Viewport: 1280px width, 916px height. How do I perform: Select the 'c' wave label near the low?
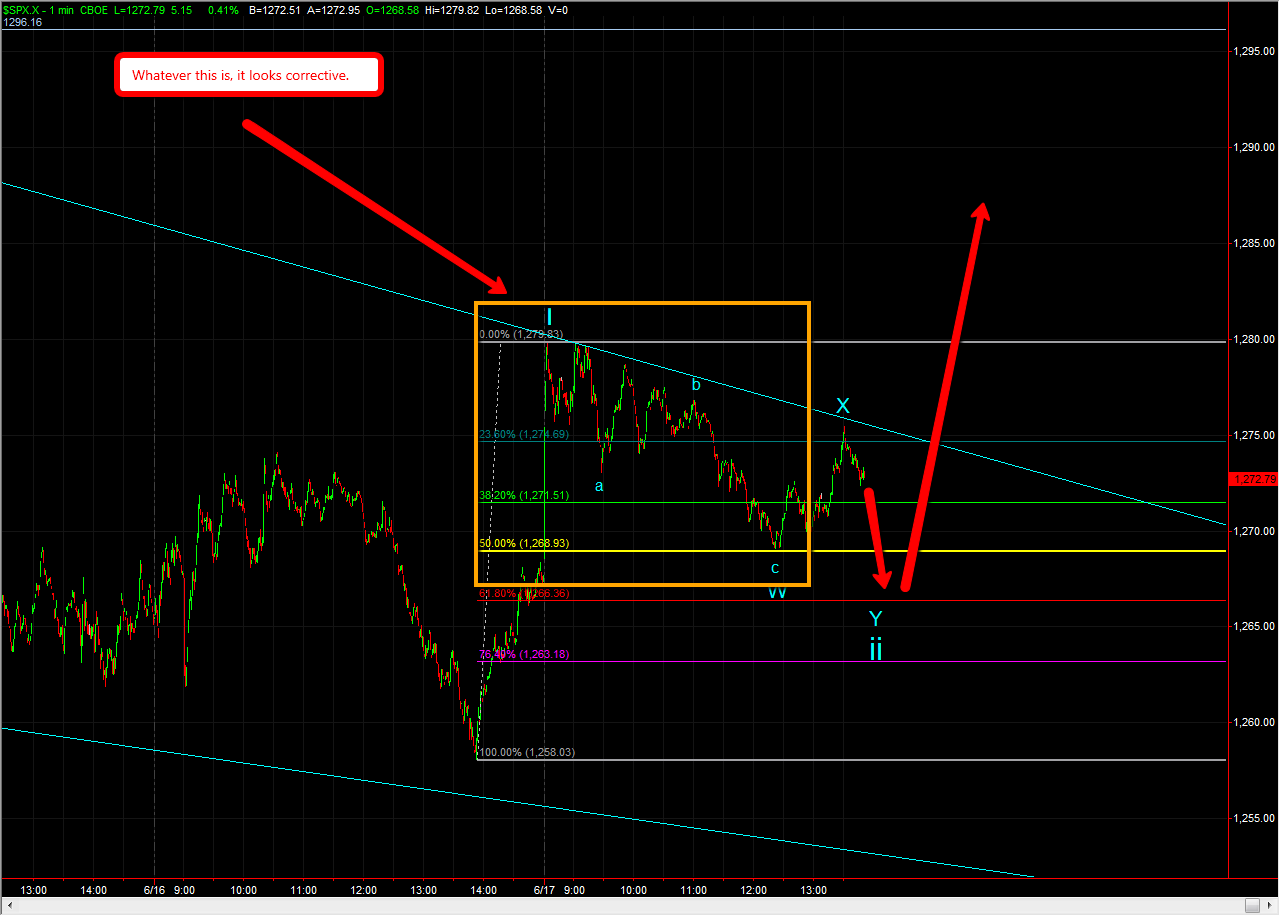pos(774,568)
